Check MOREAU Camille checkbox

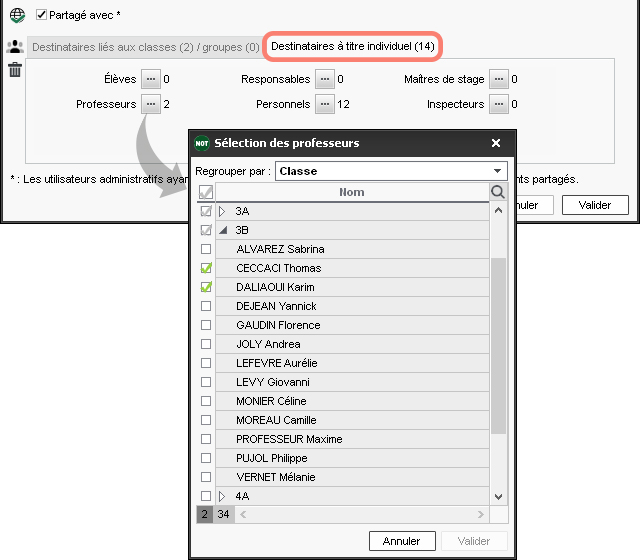tap(206, 420)
